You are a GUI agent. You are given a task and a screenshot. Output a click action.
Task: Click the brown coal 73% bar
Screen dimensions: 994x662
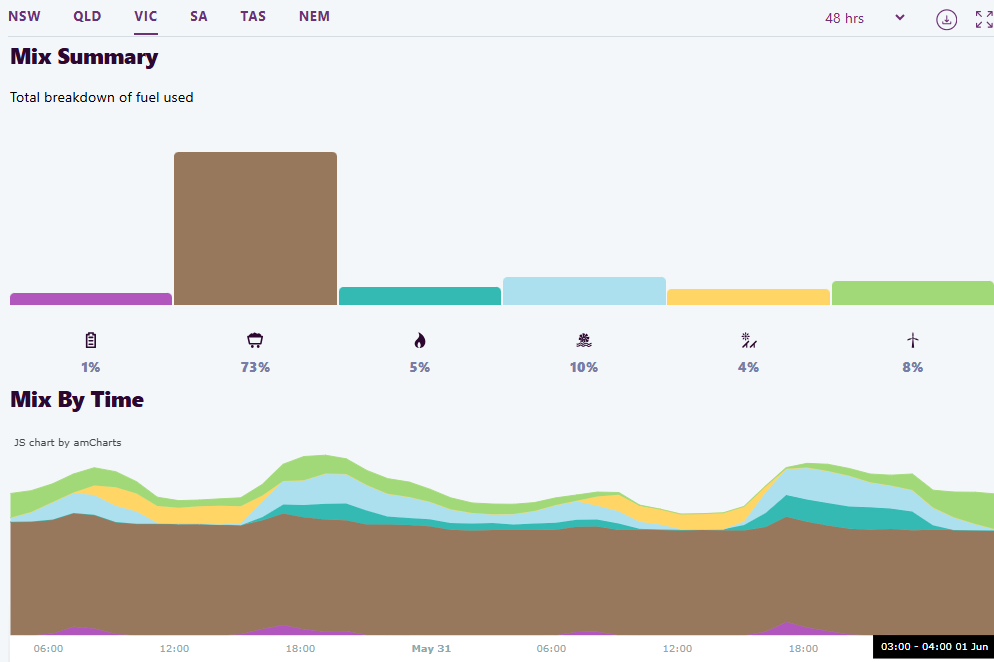coord(255,228)
